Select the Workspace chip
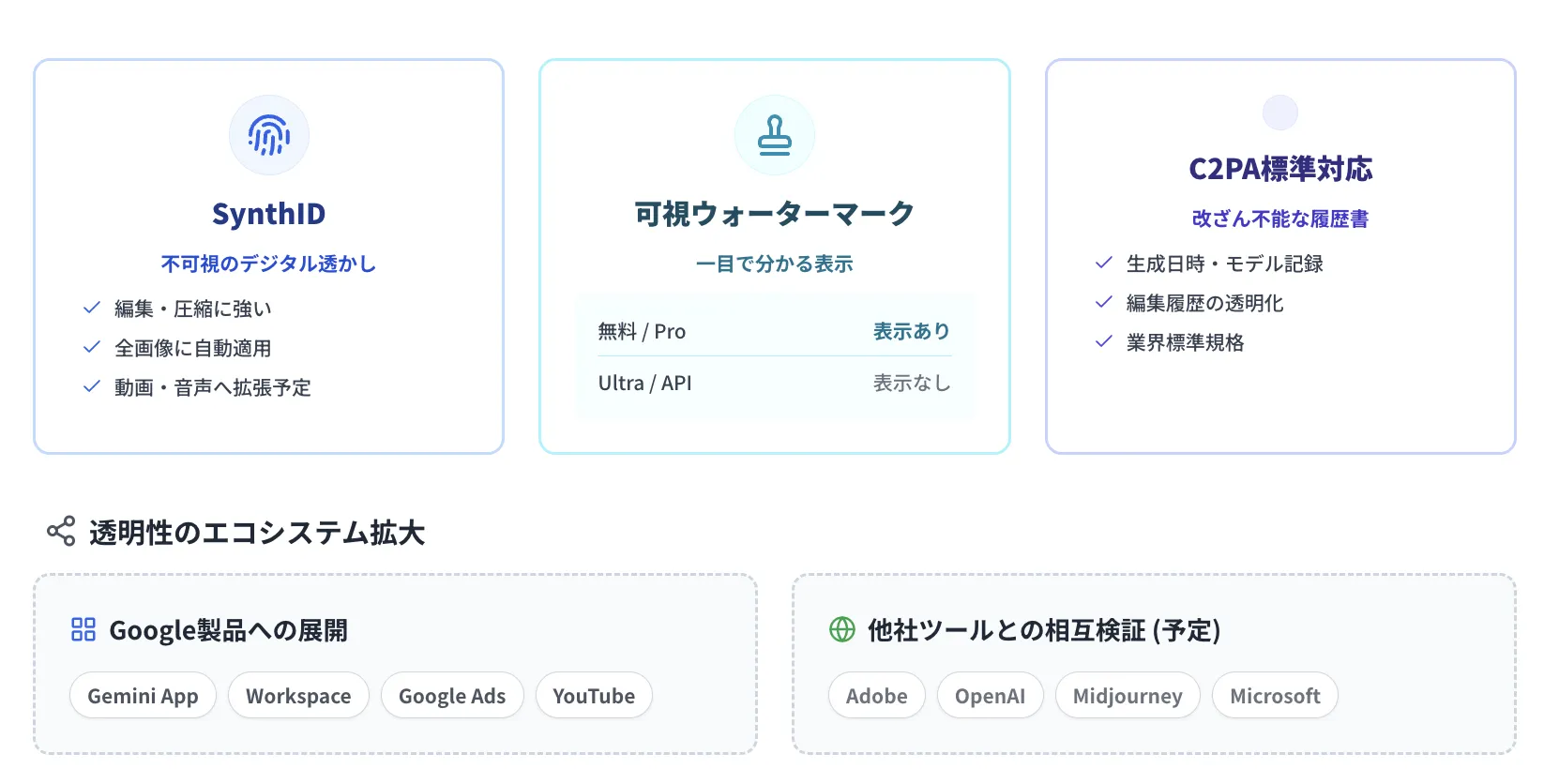Viewport: 1544px width, 784px height. coord(298,695)
